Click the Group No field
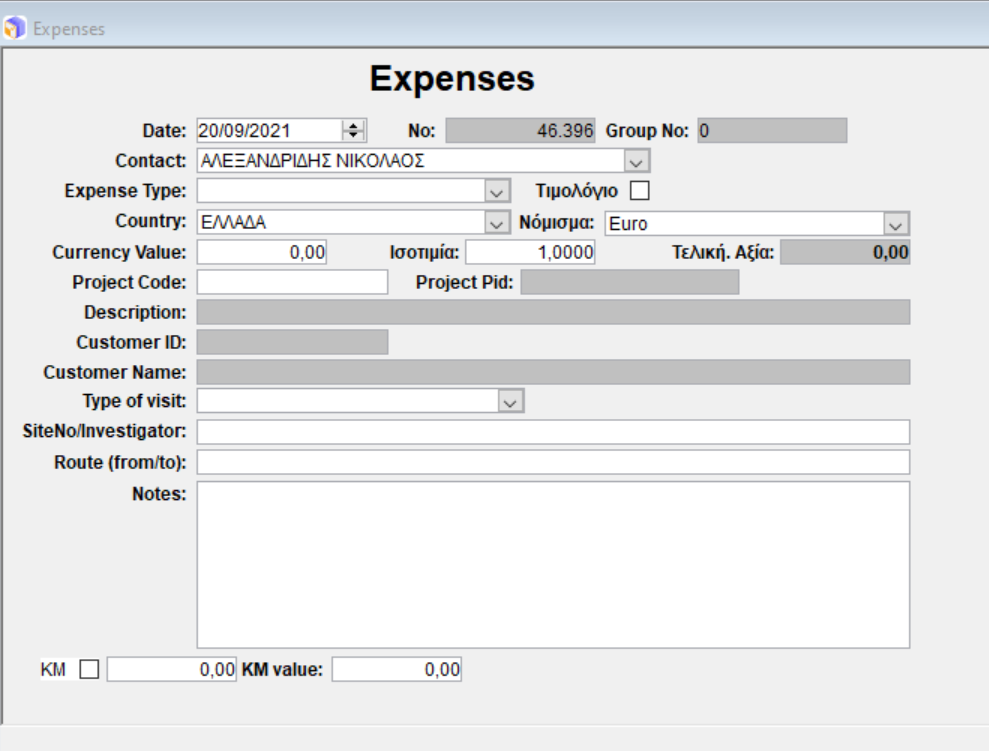 point(771,131)
